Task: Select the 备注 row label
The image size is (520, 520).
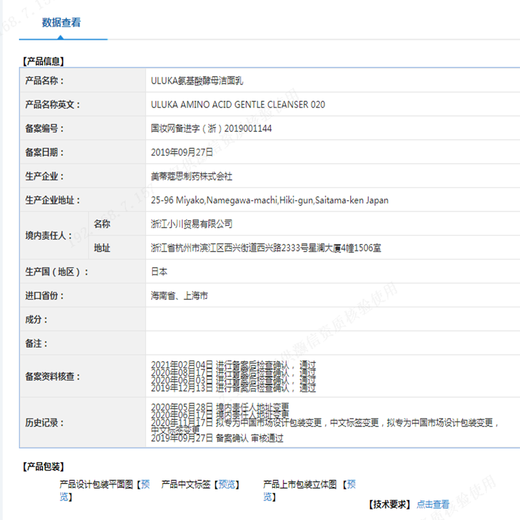Action: tap(36, 343)
